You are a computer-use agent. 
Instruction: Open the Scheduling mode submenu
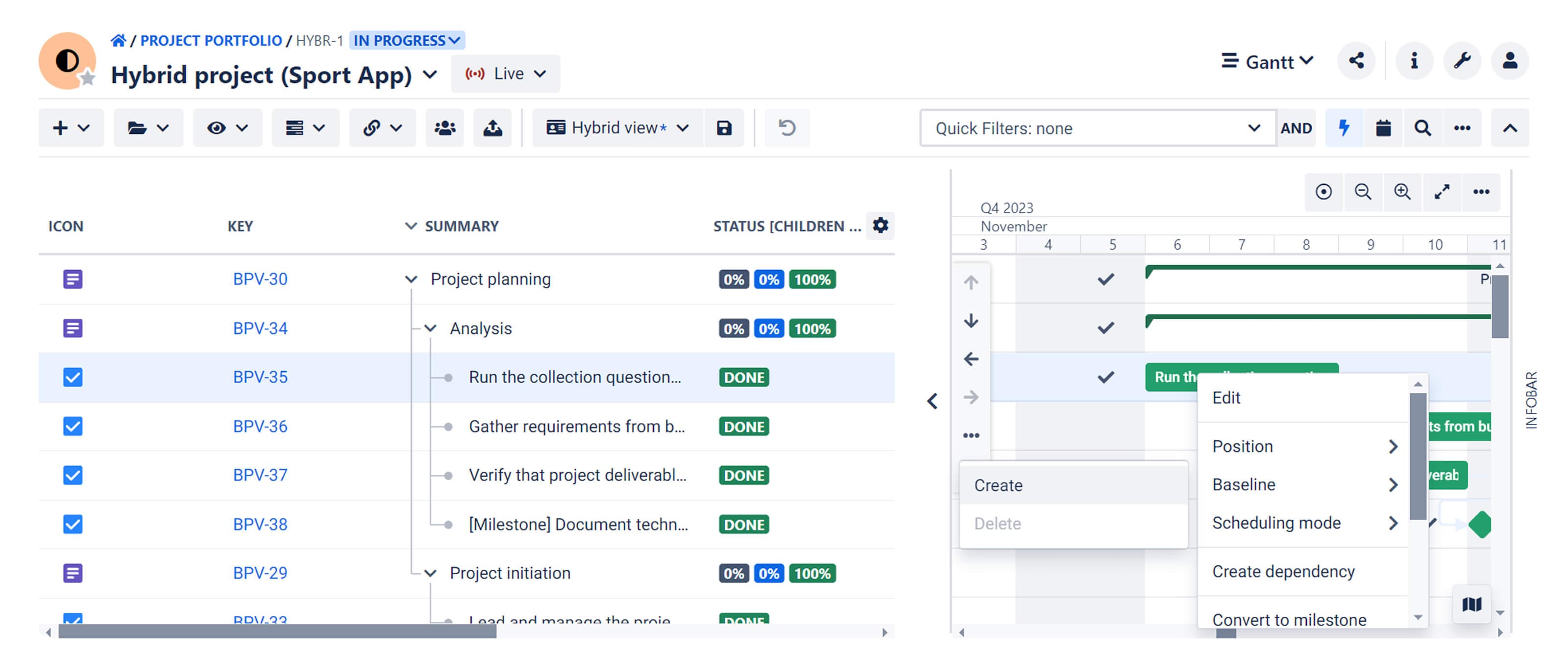click(x=1302, y=523)
